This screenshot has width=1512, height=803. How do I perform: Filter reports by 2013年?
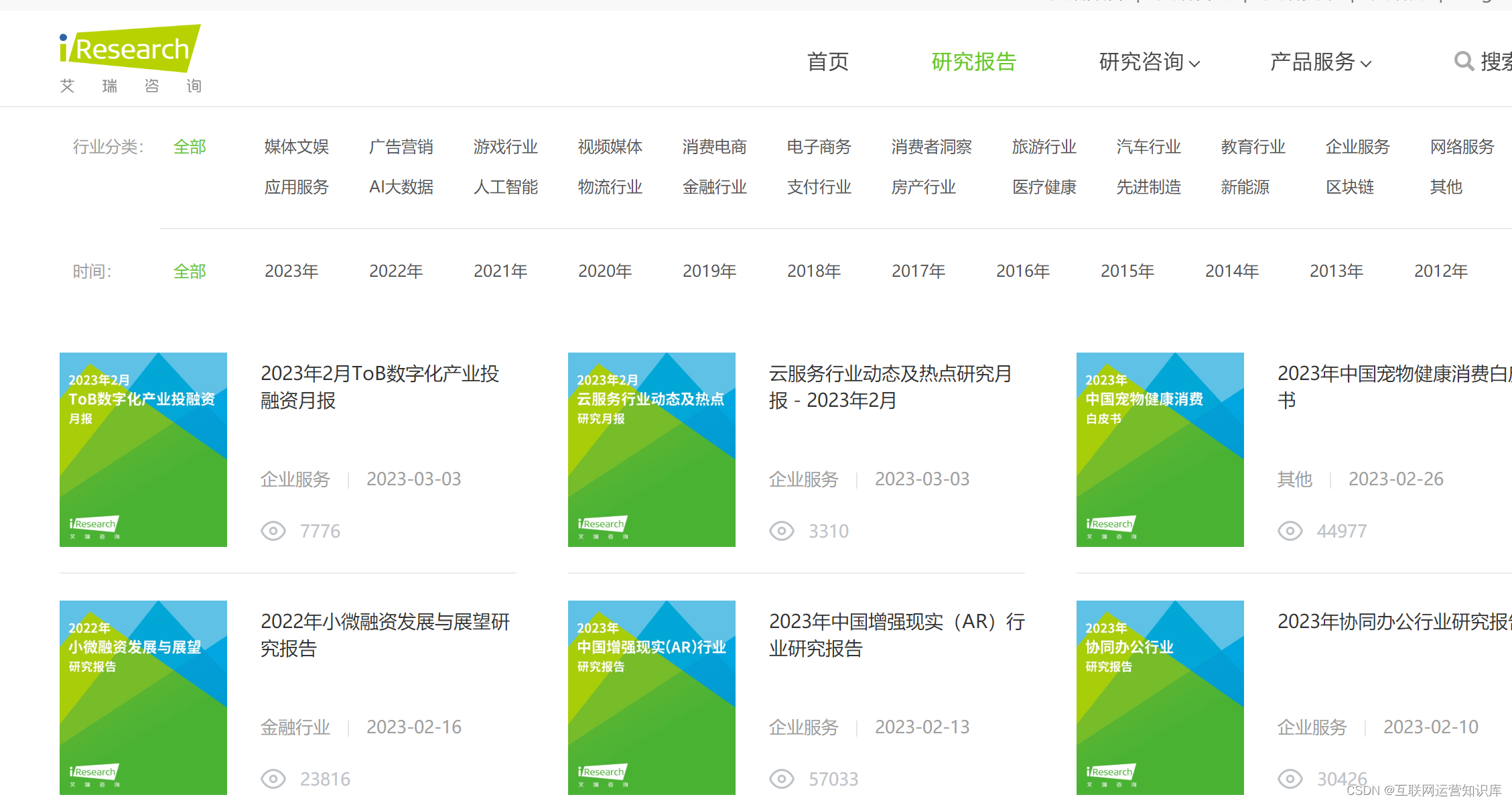point(1336,271)
